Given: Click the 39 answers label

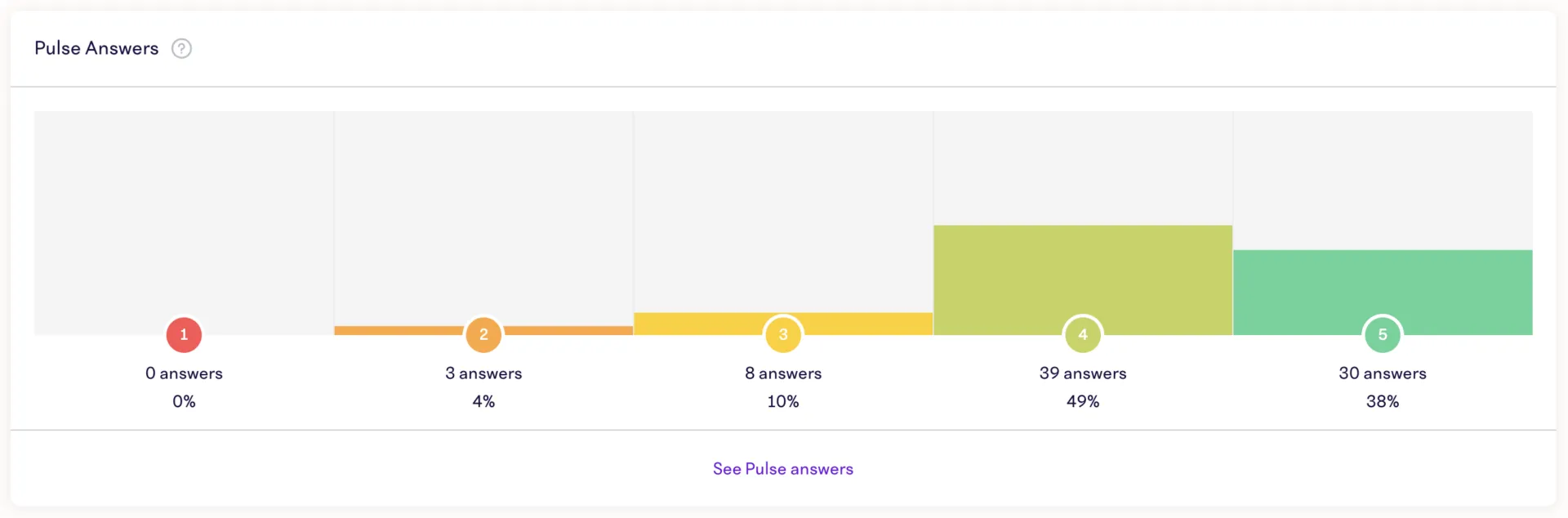Looking at the screenshot, I should click(1083, 373).
